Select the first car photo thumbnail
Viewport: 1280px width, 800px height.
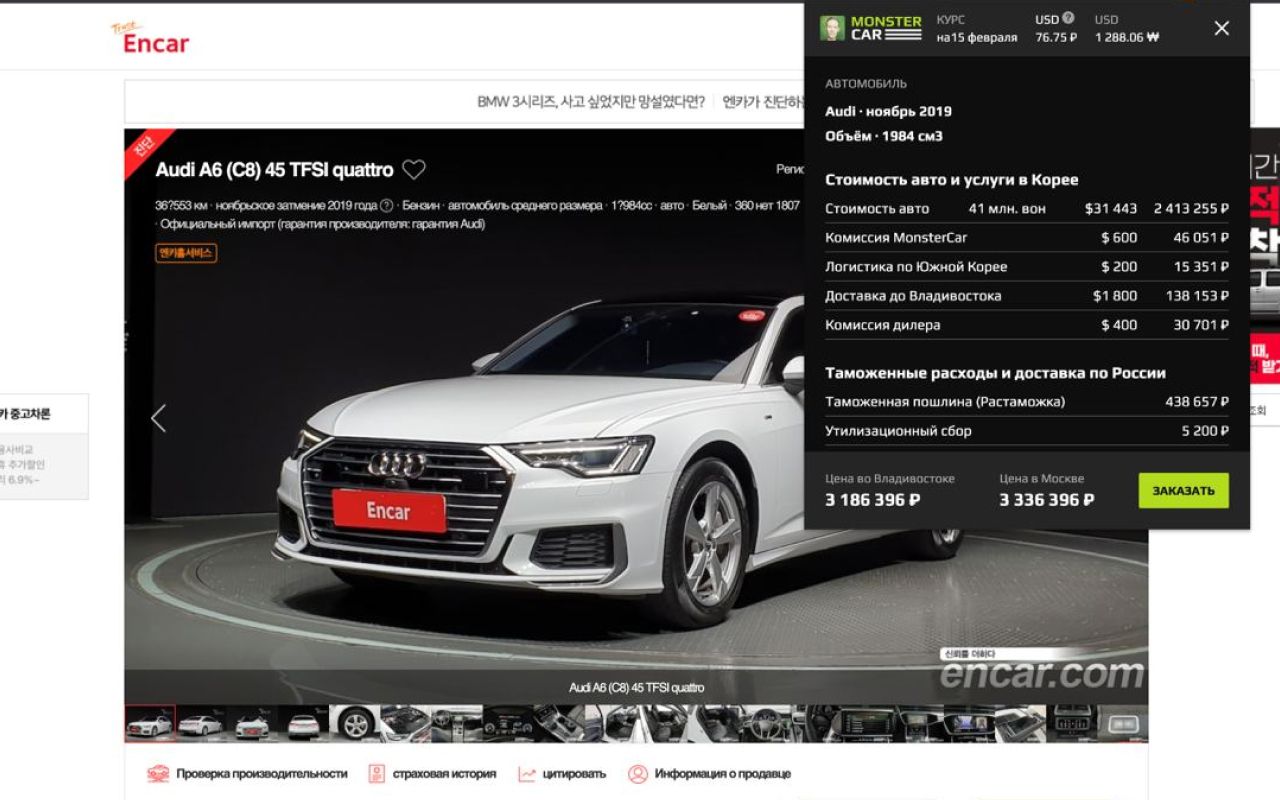tap(150, 723)
